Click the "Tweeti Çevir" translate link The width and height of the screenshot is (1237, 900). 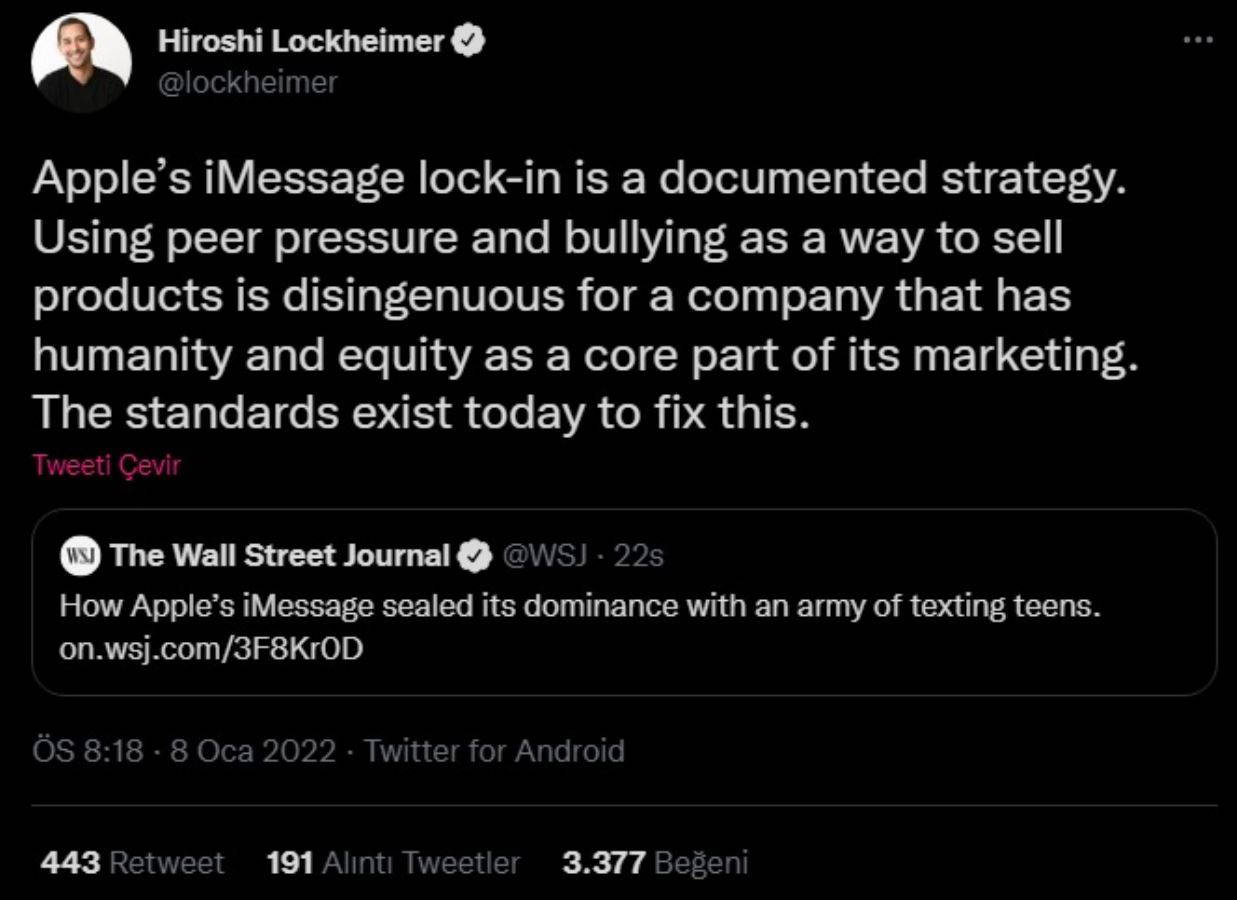click(106, 466)
